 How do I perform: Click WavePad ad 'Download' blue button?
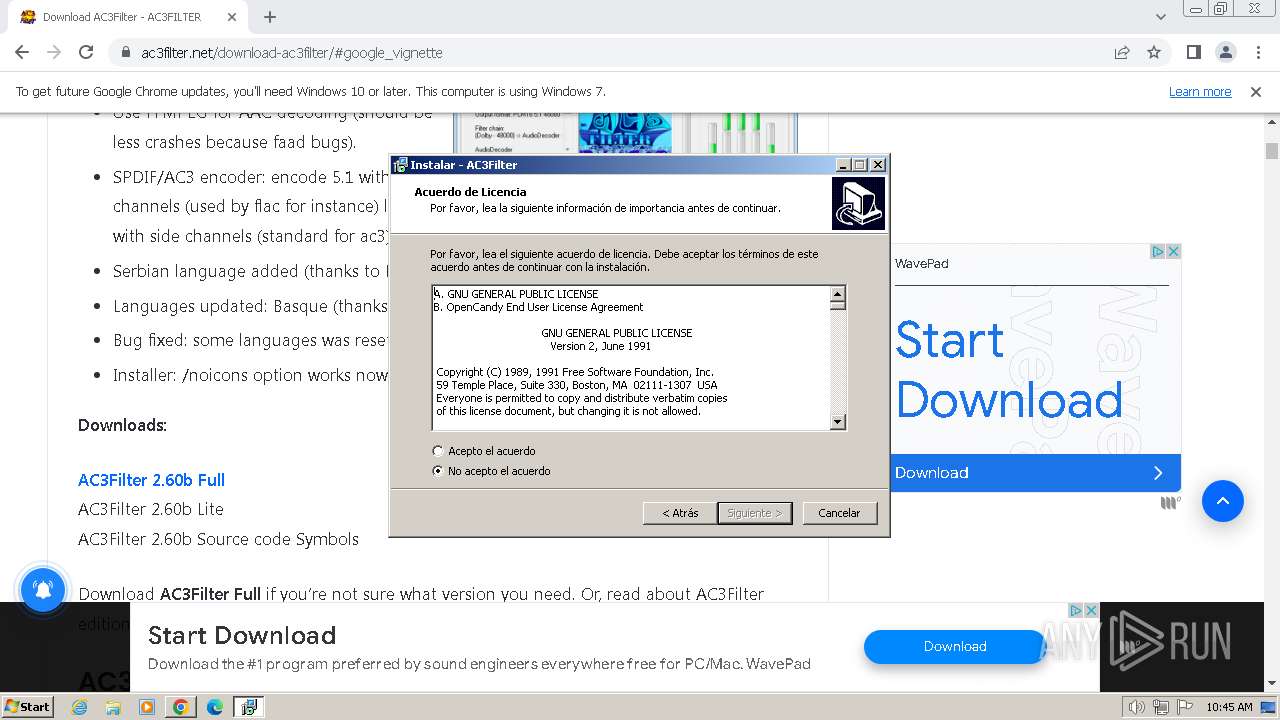[x=1035, y=473]
